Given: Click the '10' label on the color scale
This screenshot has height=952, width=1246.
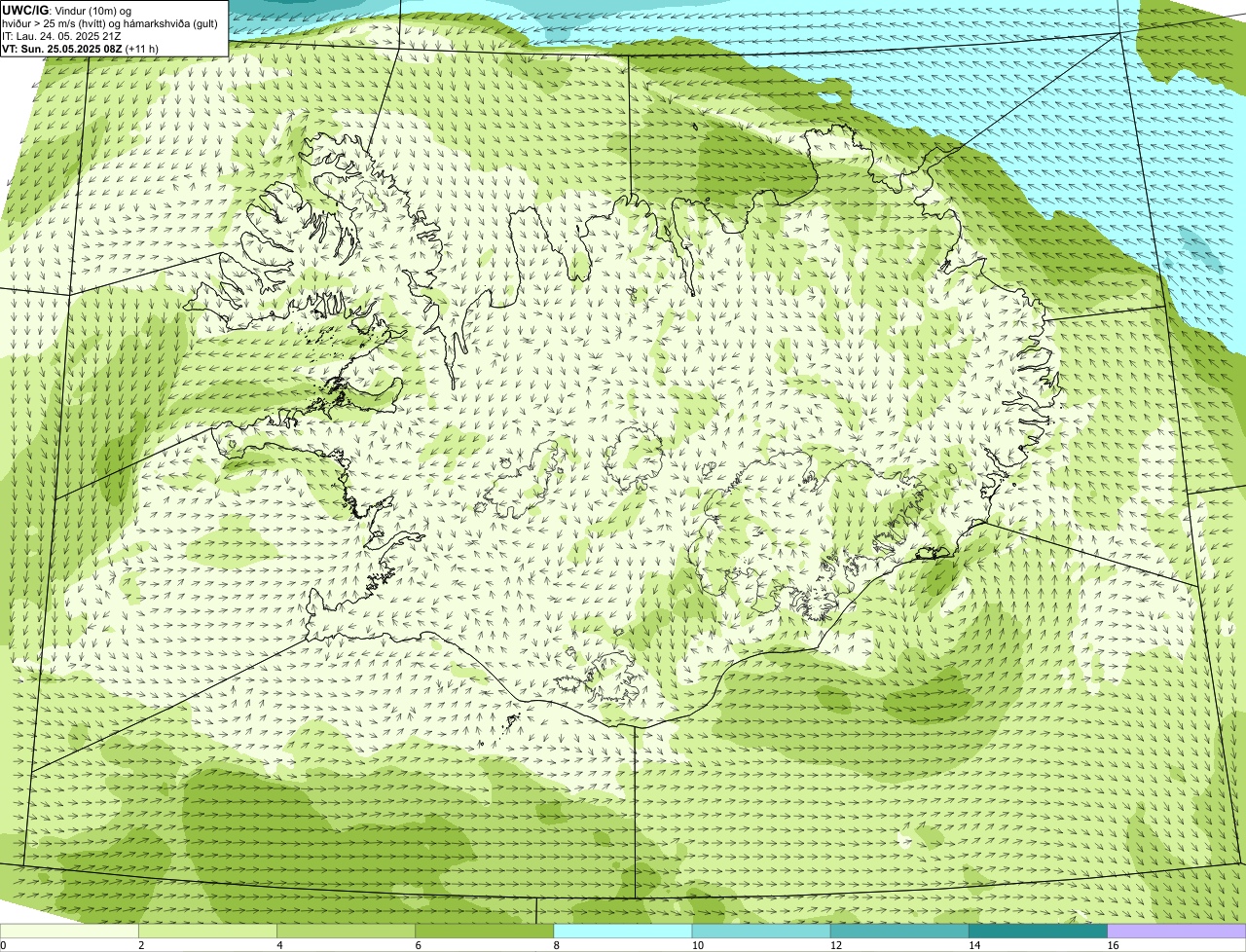Looking at the screenshot, I should (697, 945).
